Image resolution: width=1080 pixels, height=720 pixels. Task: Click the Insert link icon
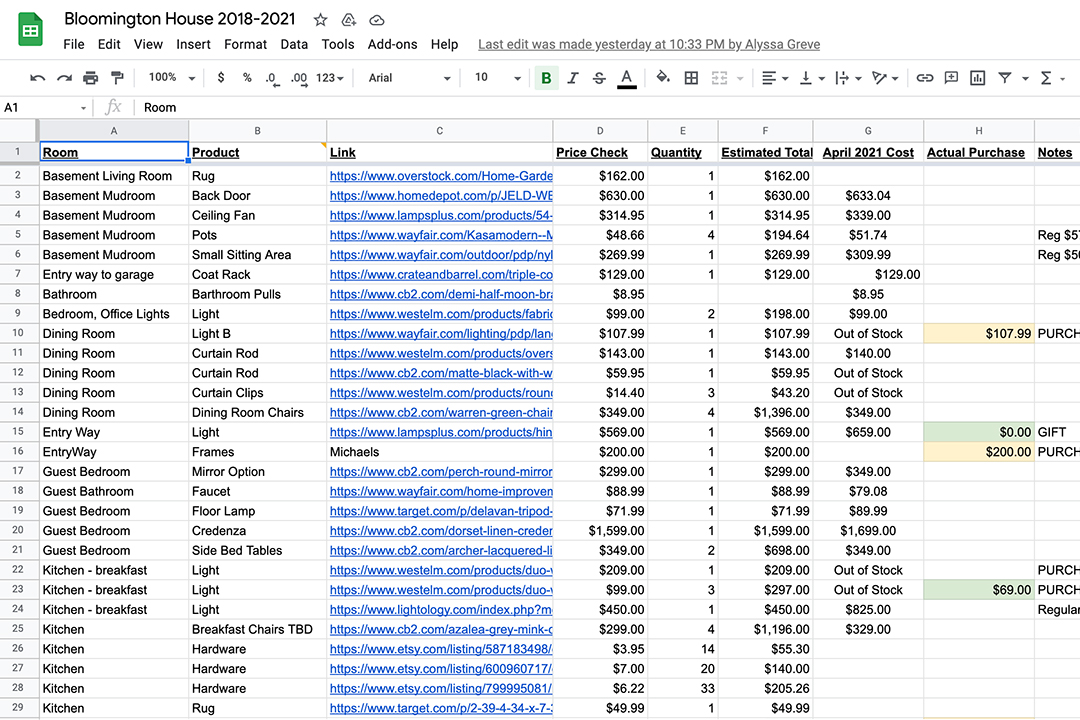[925, 78]
